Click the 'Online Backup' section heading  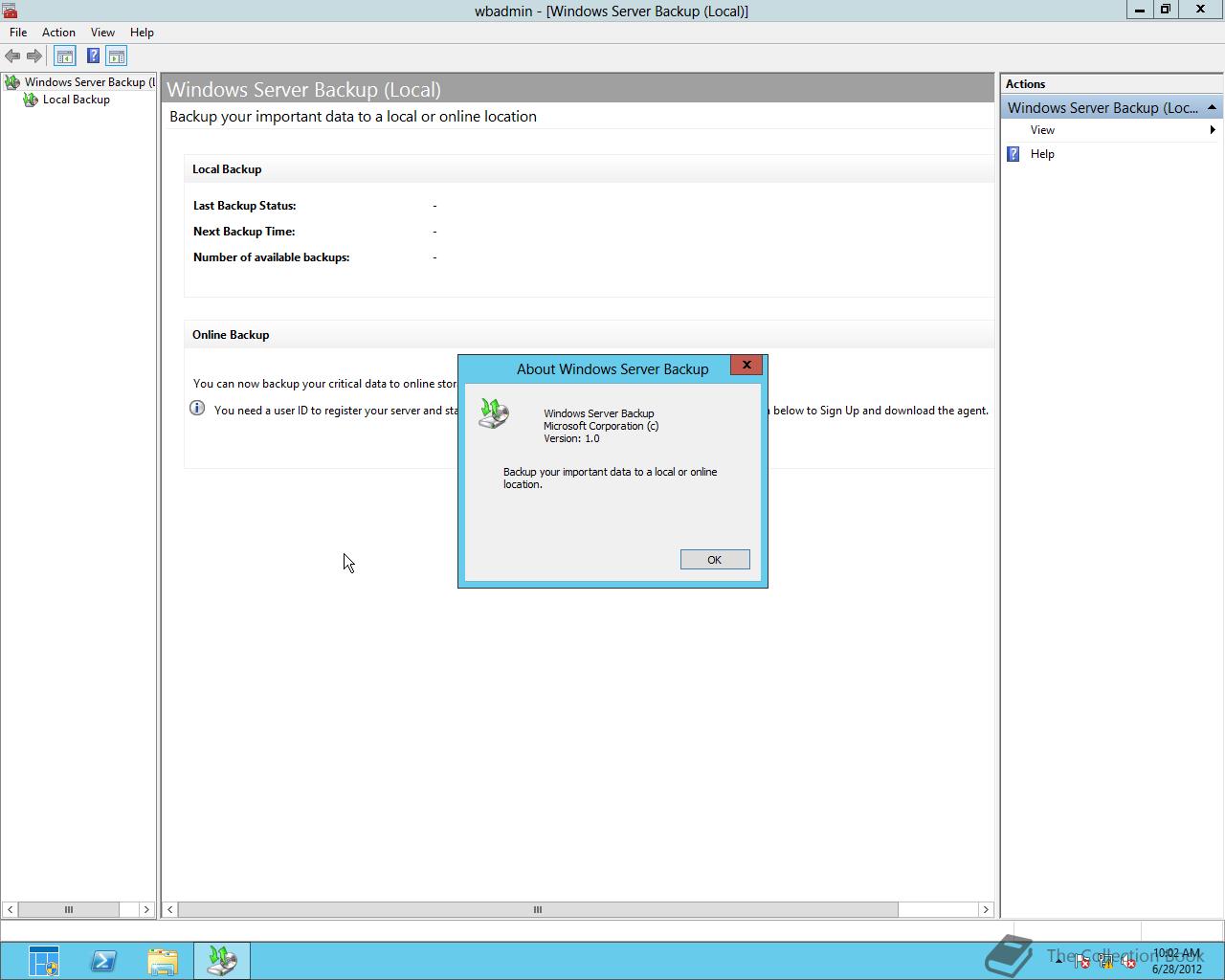click(x=231, y=335)
